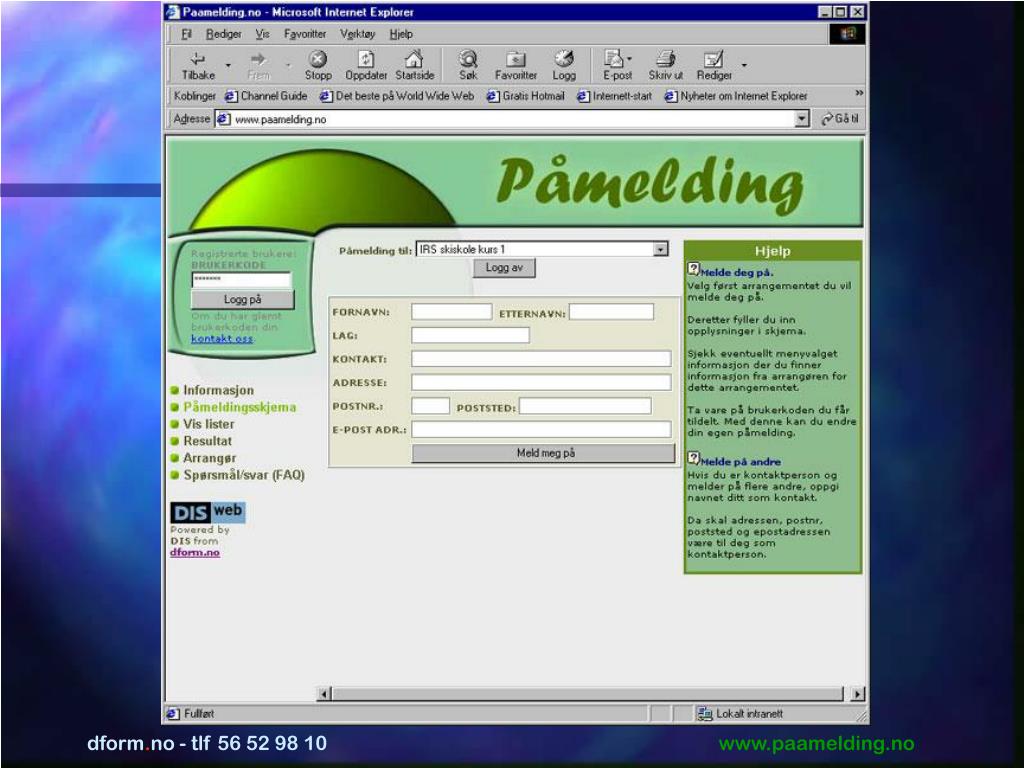1024x768 pixels.
Task: Click the Kontakt input field
Action: (x=541, y=359)
